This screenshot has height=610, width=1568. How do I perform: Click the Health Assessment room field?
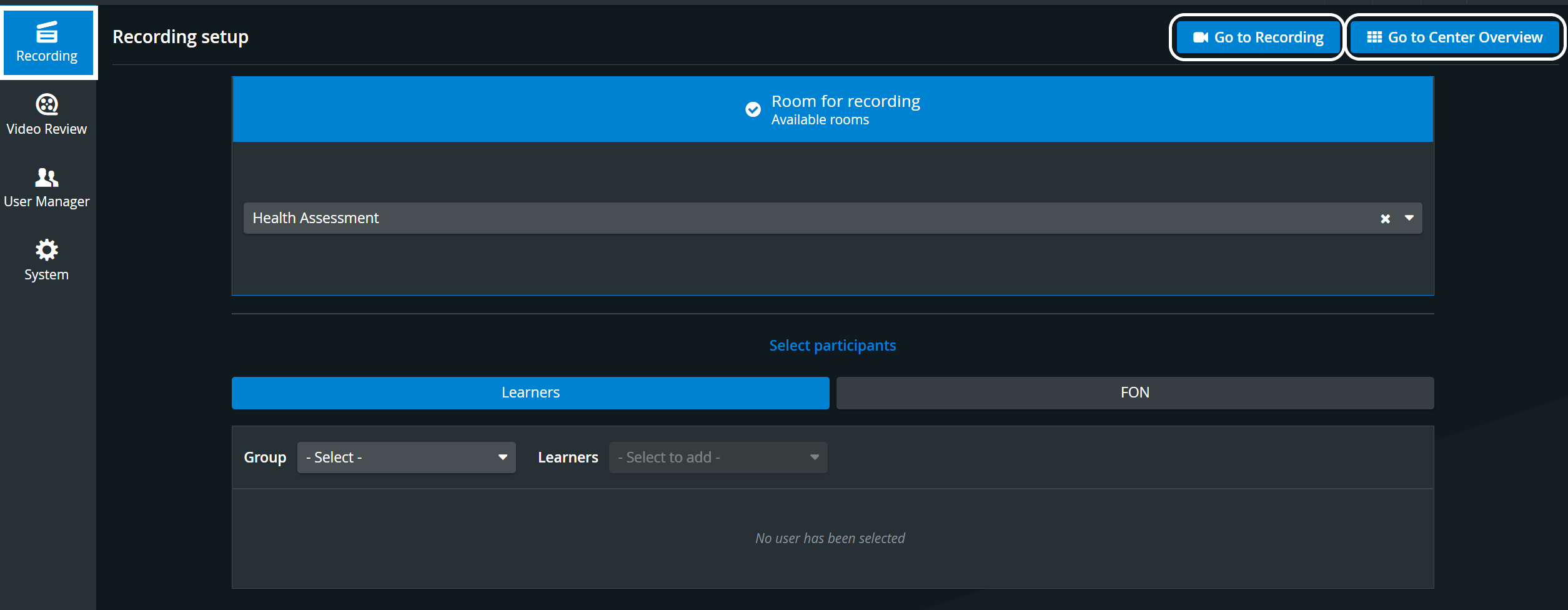click(833, 218)
